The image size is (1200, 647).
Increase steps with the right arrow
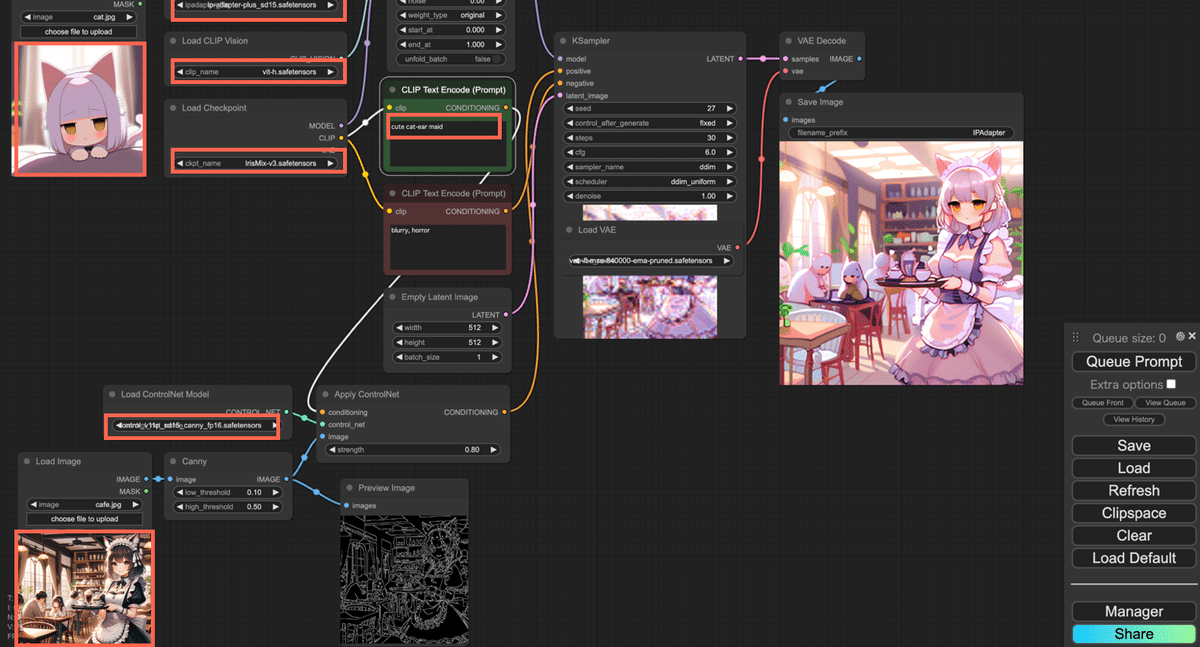click(x=729, y=137)
